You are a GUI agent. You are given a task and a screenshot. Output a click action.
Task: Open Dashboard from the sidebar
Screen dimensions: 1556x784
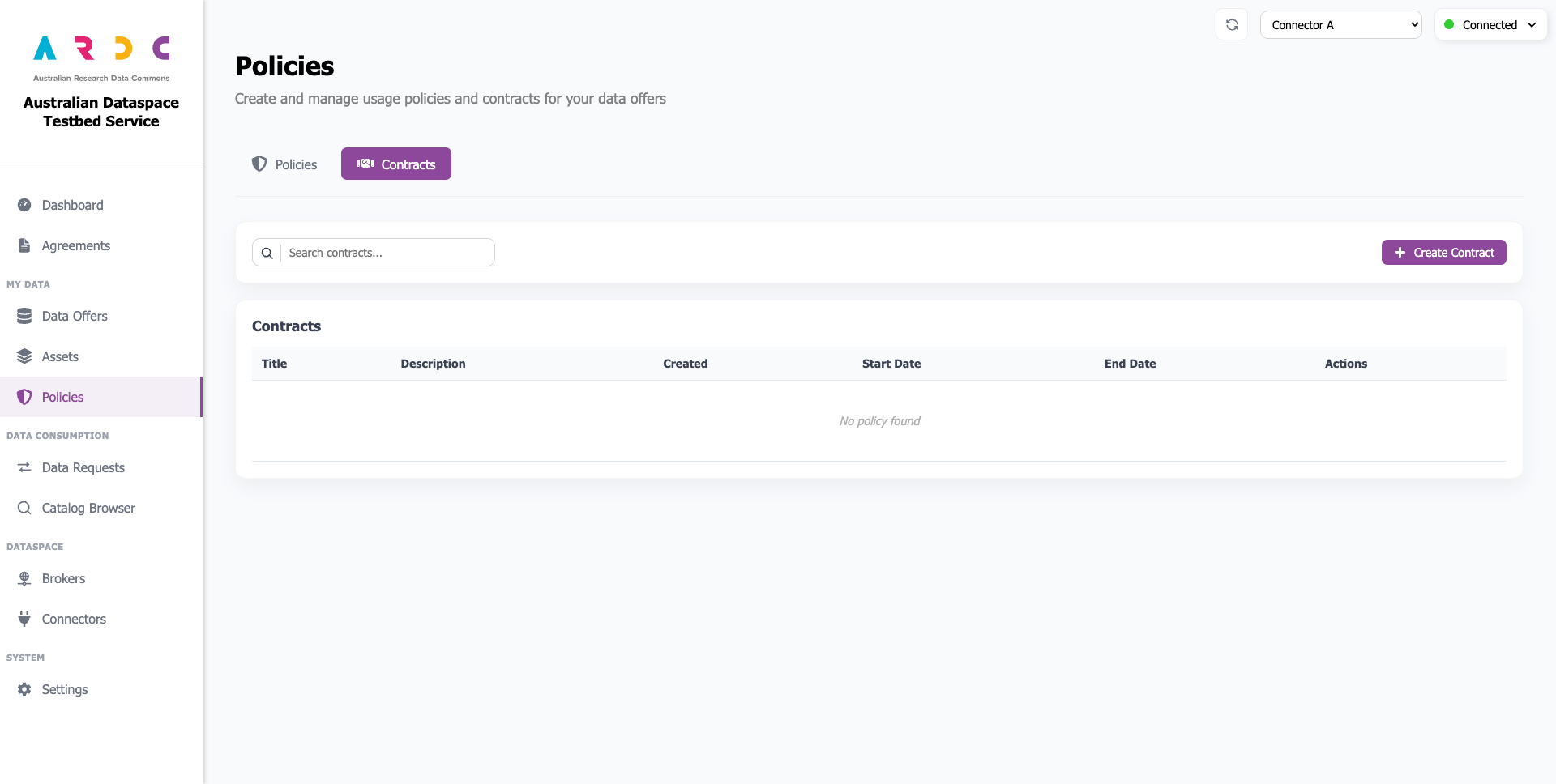(101, 205)
